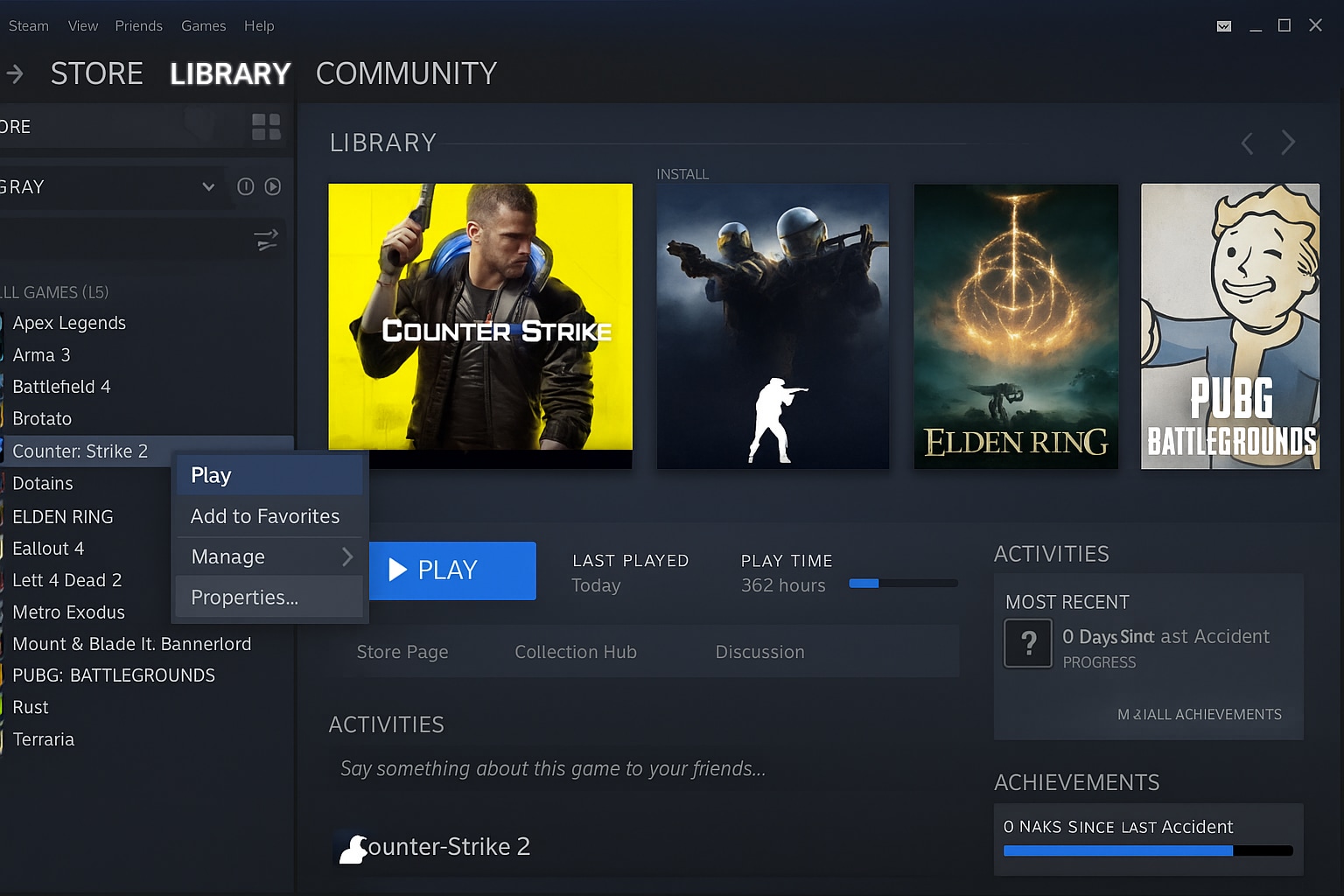Select Arma 3 in game list

[41, 355]
